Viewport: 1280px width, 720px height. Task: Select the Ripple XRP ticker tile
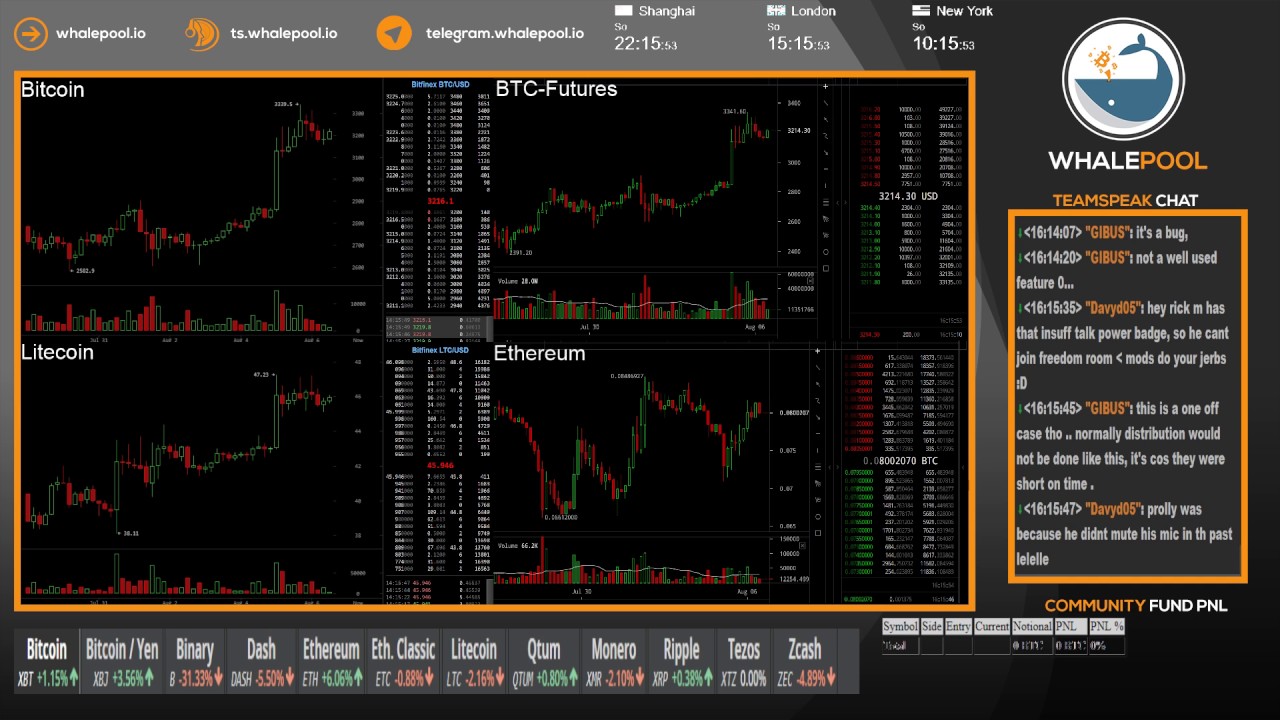(x=682, y=662)
